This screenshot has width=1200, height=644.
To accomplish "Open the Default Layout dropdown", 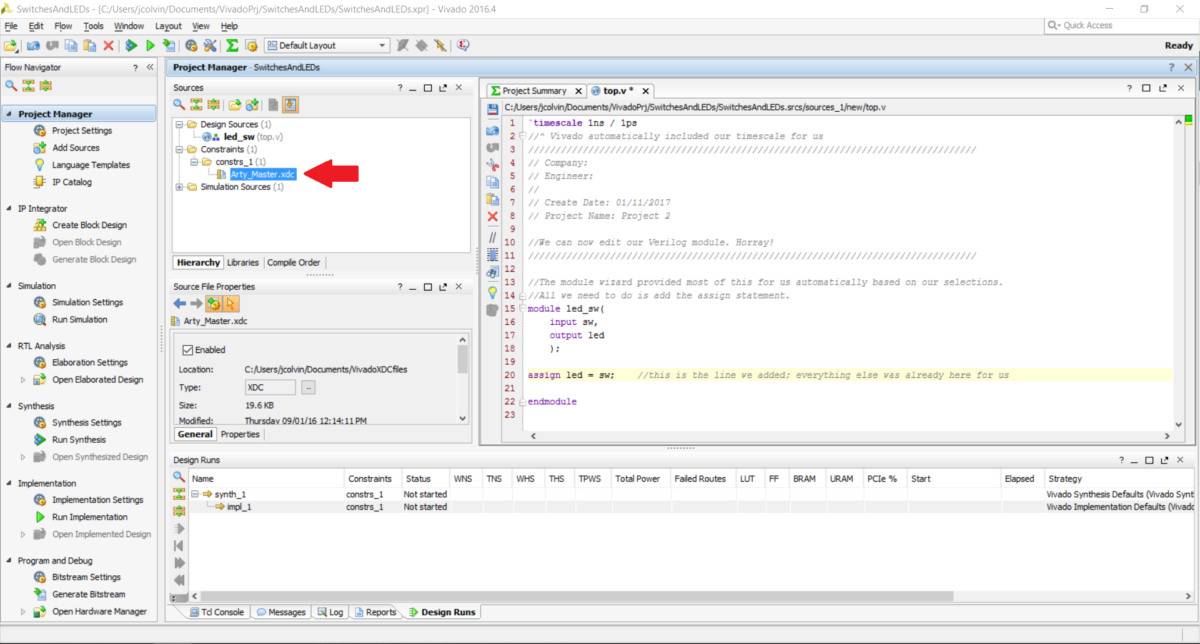I will (x=383, y=45).
